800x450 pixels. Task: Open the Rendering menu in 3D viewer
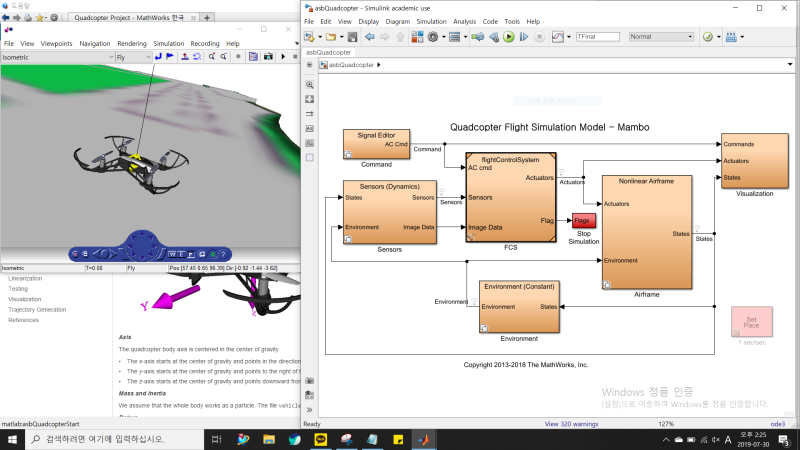click(x=132, y=43)
